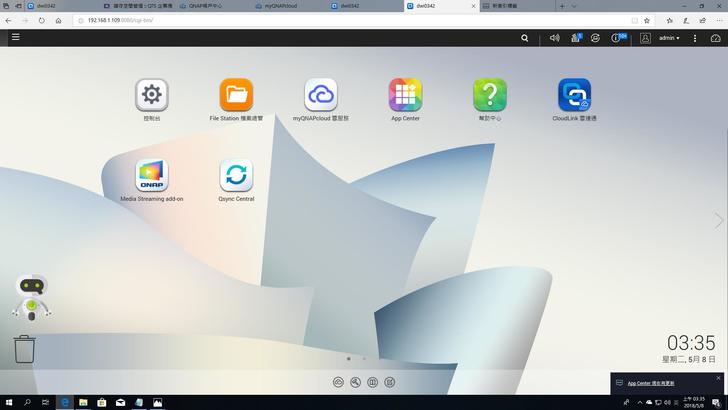
Task: Go to next desktop page arrow
Action: pyautogui.click(x=717, y=220)
